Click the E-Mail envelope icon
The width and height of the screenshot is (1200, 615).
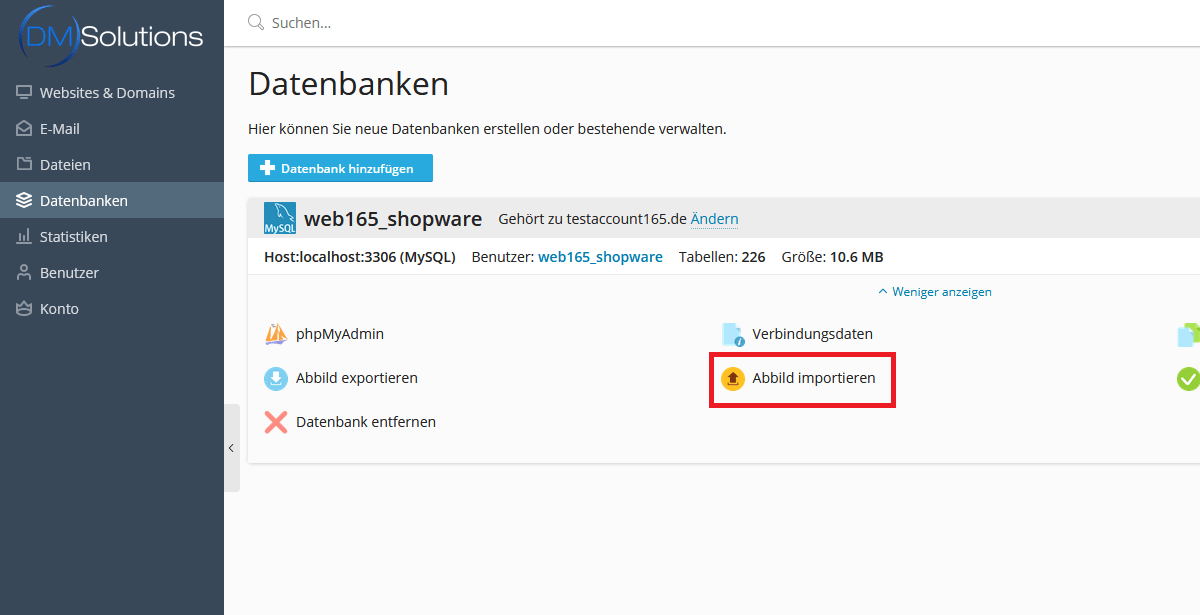24,129
